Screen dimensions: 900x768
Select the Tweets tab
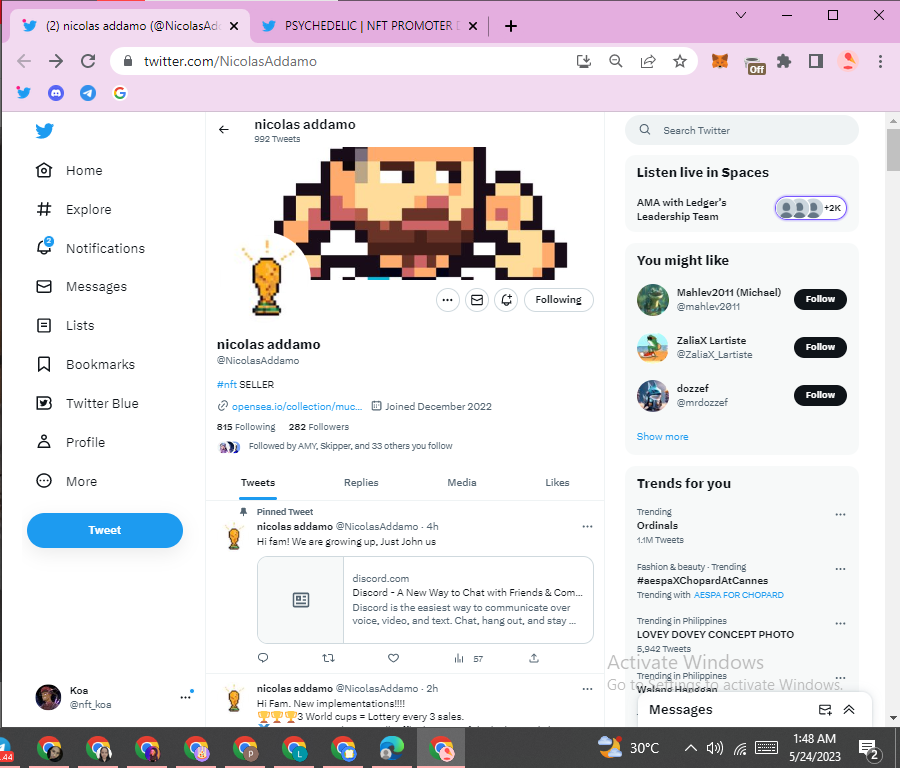tap(258, 483)
